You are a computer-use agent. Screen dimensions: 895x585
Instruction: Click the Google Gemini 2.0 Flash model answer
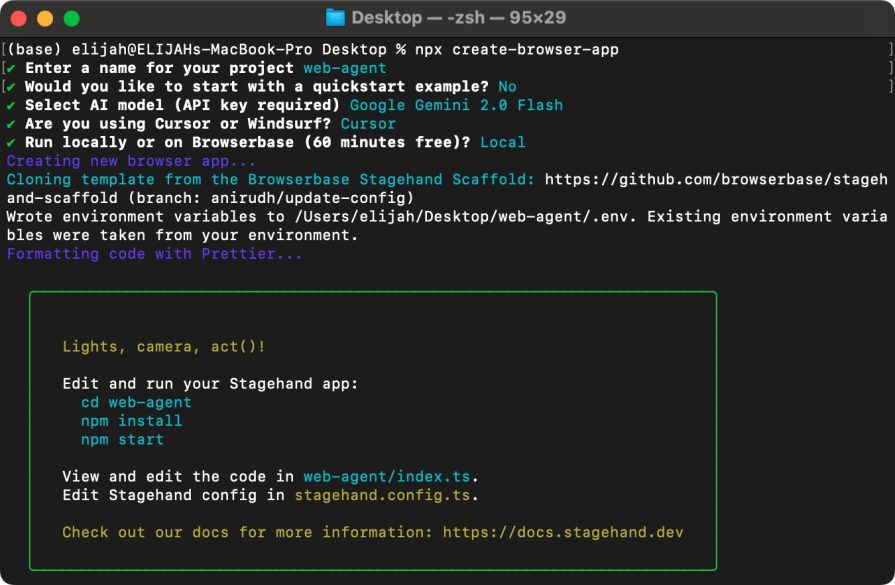[459, 105]
